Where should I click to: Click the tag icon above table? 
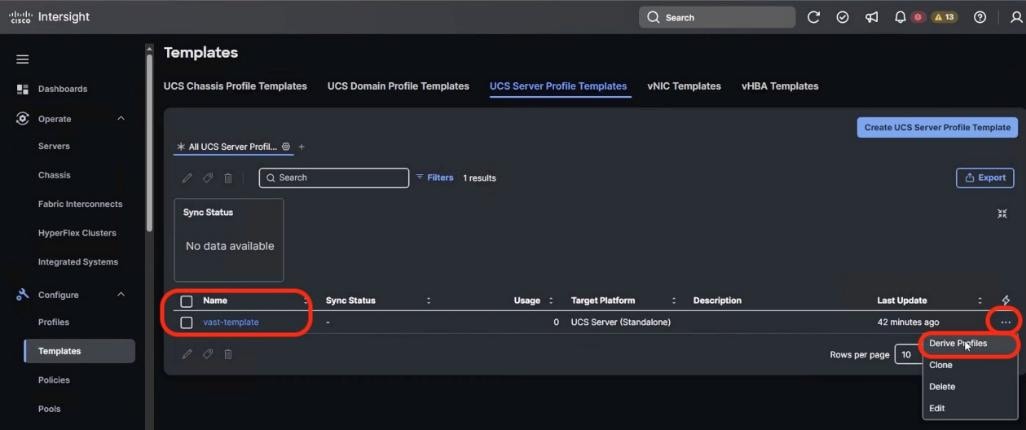(x=207, y=177)
